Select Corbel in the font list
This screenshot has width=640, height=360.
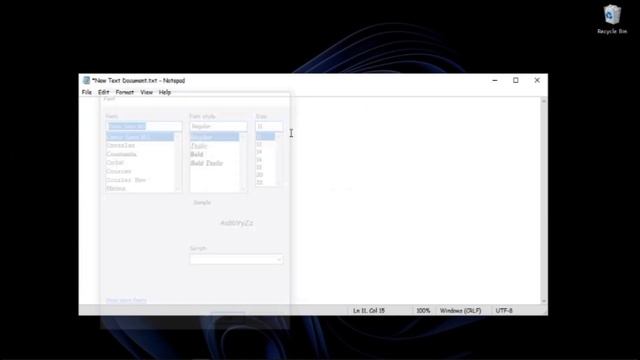[115, 162]
